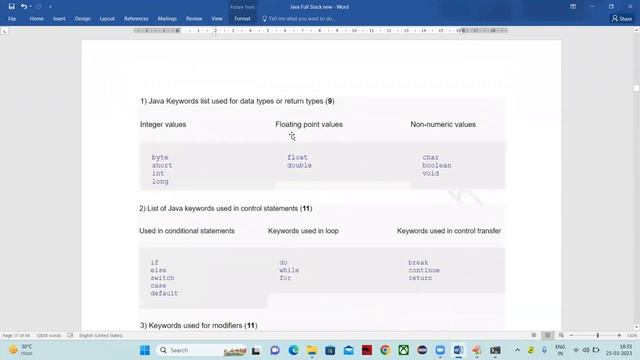Click the 'Non-numeric values' heading
The width and height of the screenshot is (640, 360).
(443, 124)
